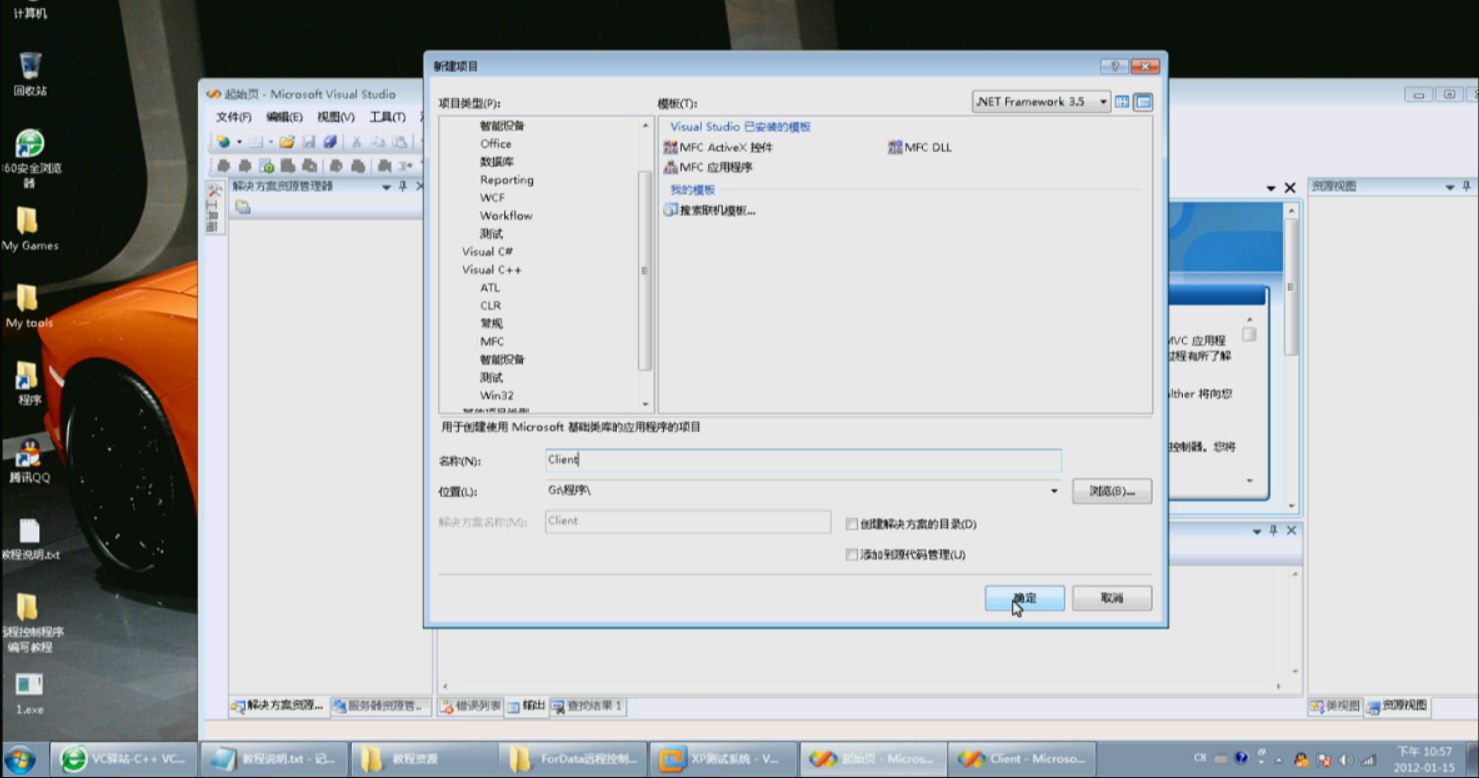The width and height of the screenshot is (1479, 778).
Task: Click the folder icon in Solution Explorer toolbar
Action: [x=242, y=207]
